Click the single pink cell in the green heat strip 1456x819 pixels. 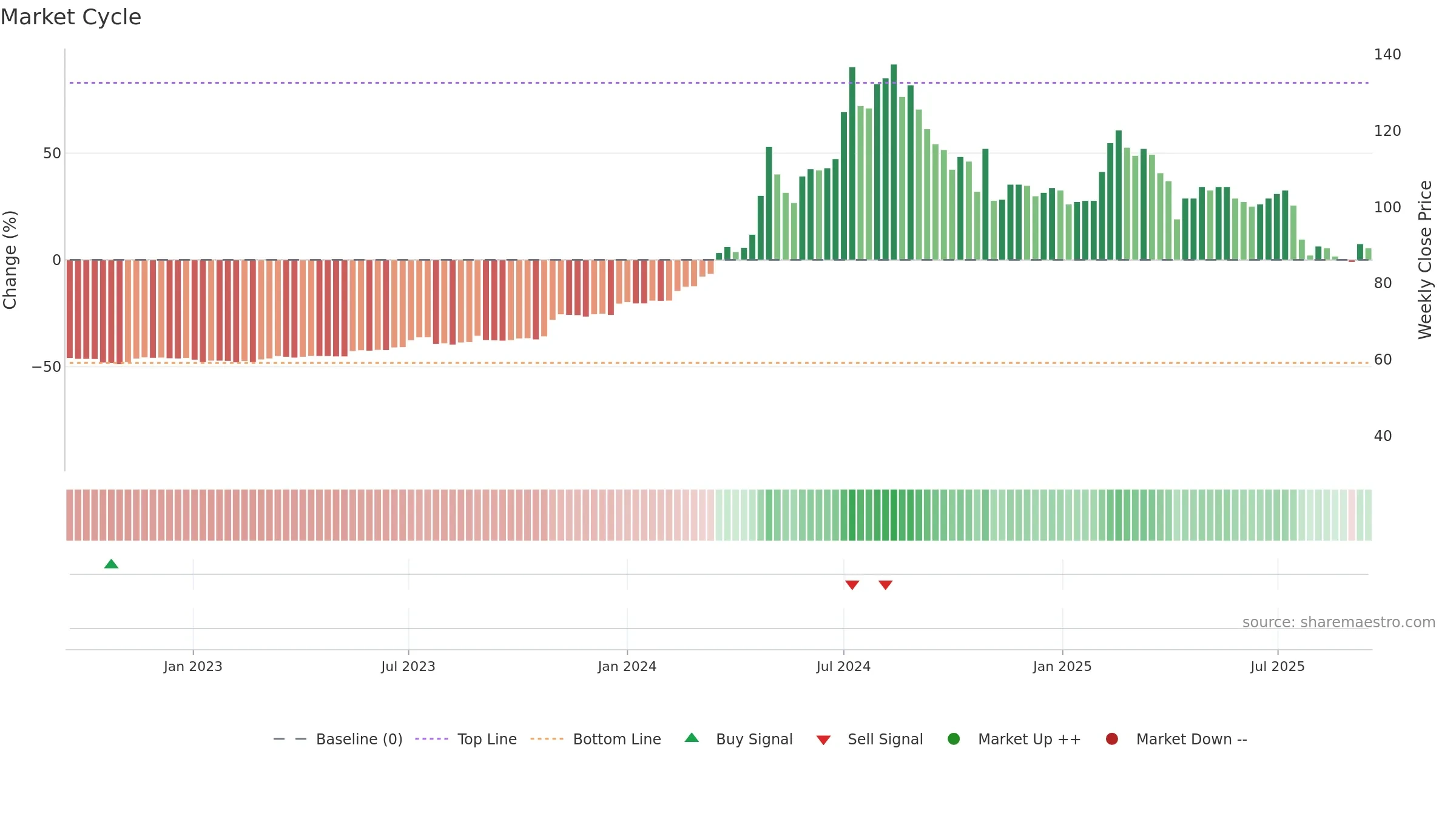pyautogui.click(x=1352, y=515)
